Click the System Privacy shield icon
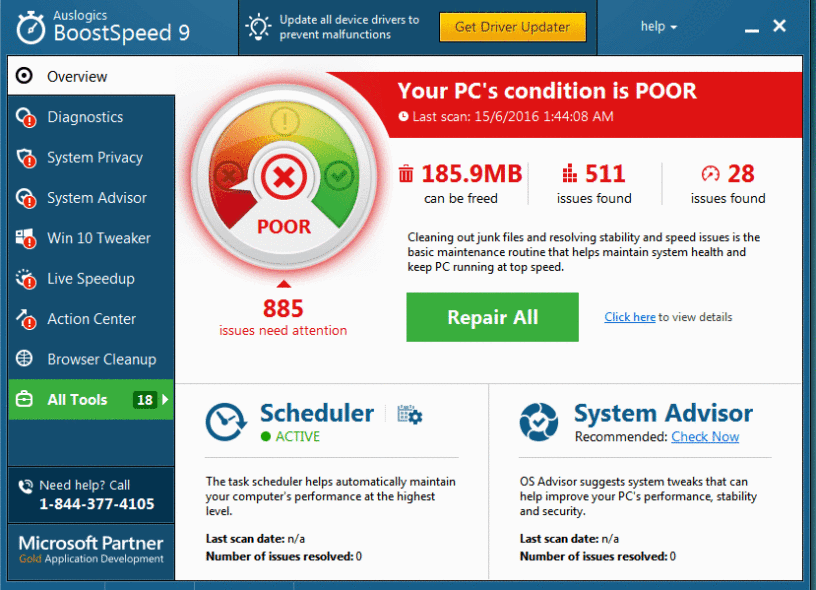 [x=26, y=158]
